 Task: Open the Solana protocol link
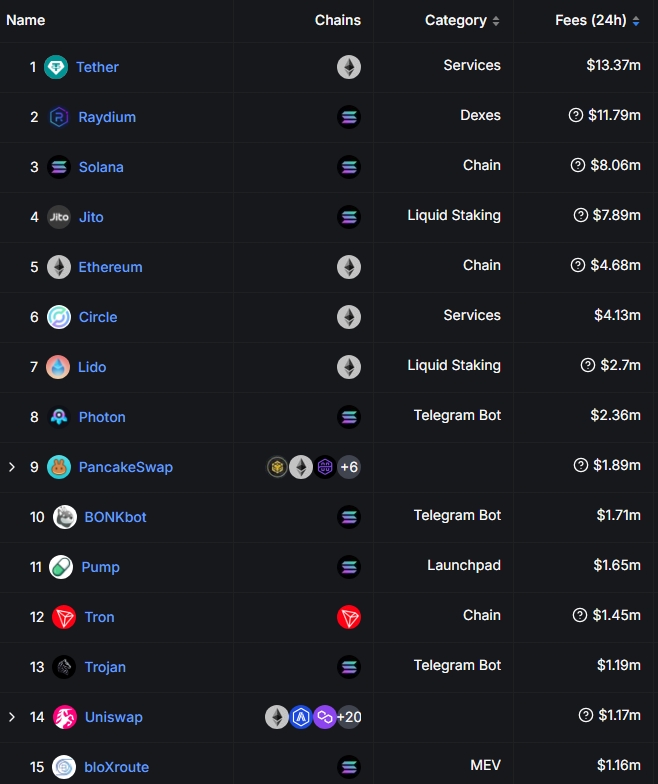101,167
